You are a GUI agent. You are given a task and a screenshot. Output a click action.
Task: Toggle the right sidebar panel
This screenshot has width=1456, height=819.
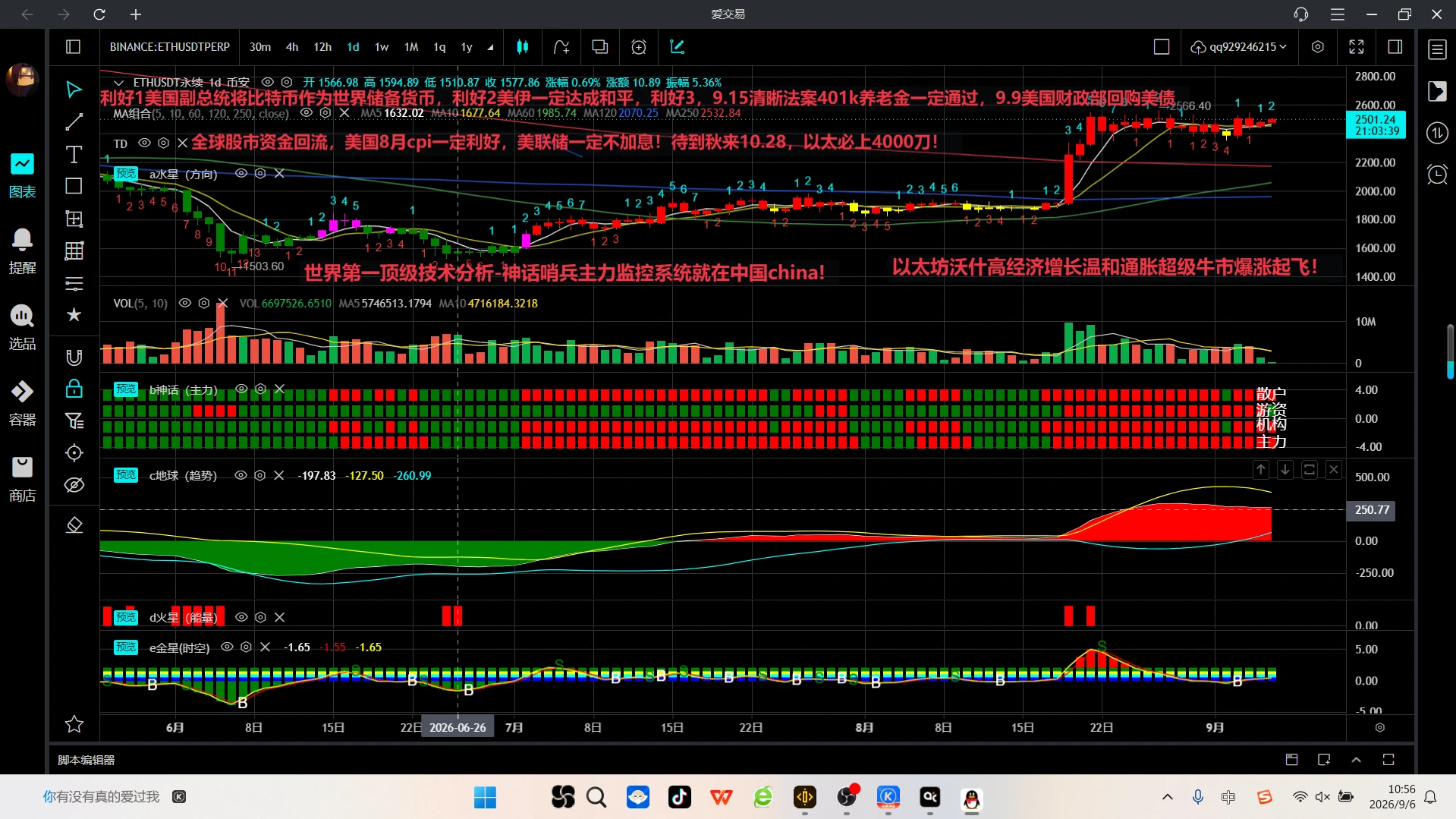coord(1395,47)
